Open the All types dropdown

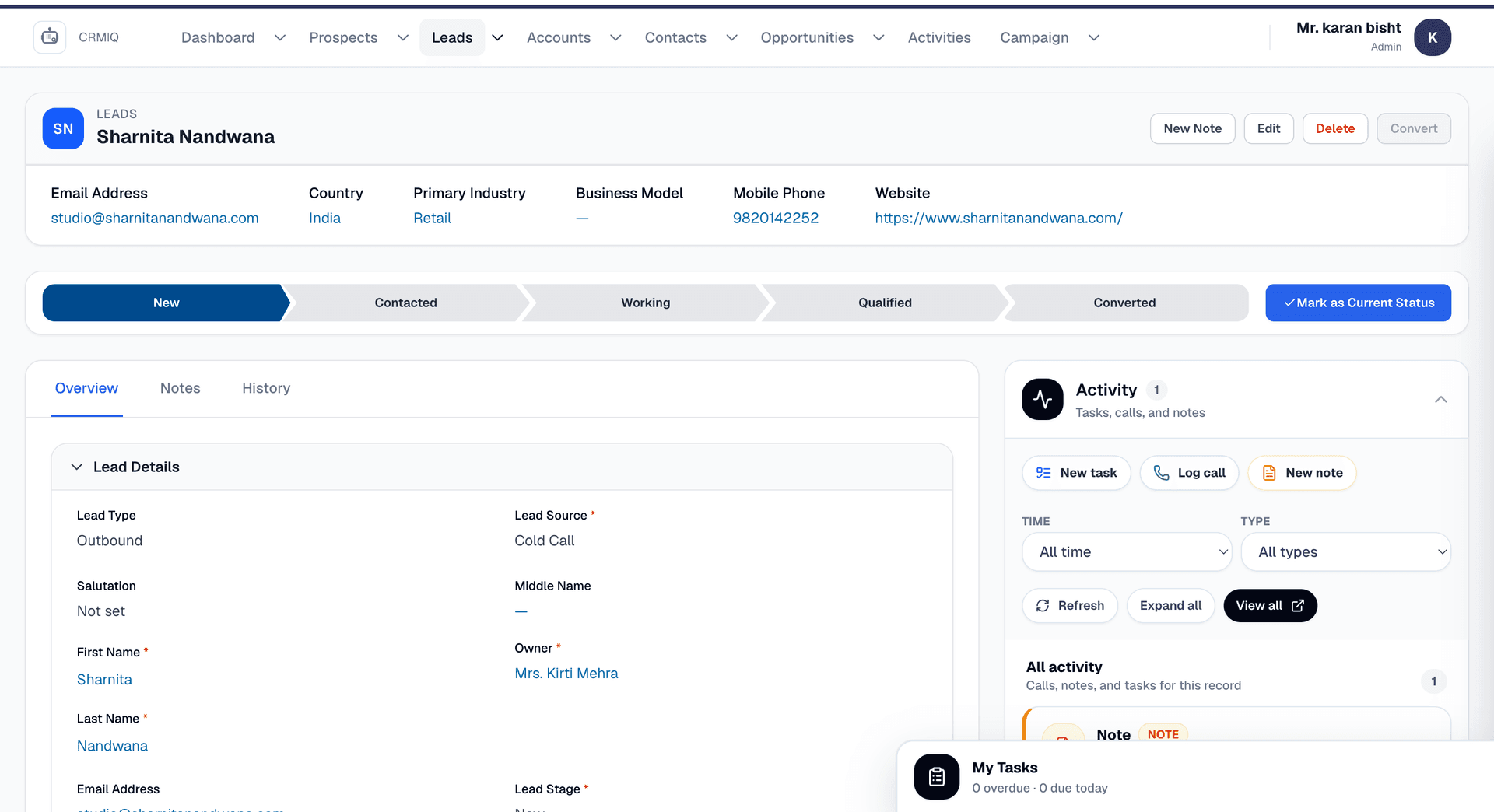[1345, 551]
